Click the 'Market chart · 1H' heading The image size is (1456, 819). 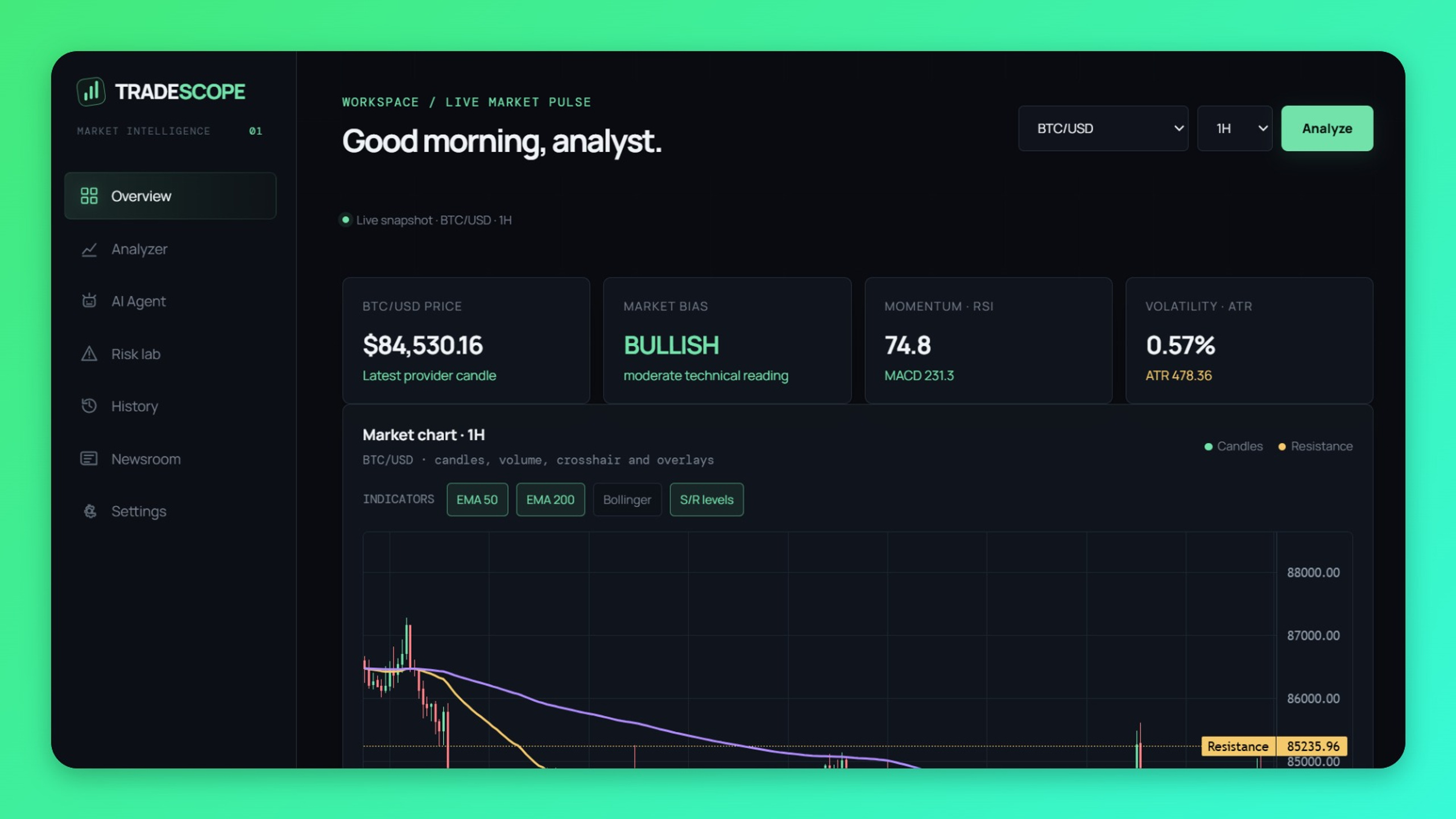(x=424, y=435)
